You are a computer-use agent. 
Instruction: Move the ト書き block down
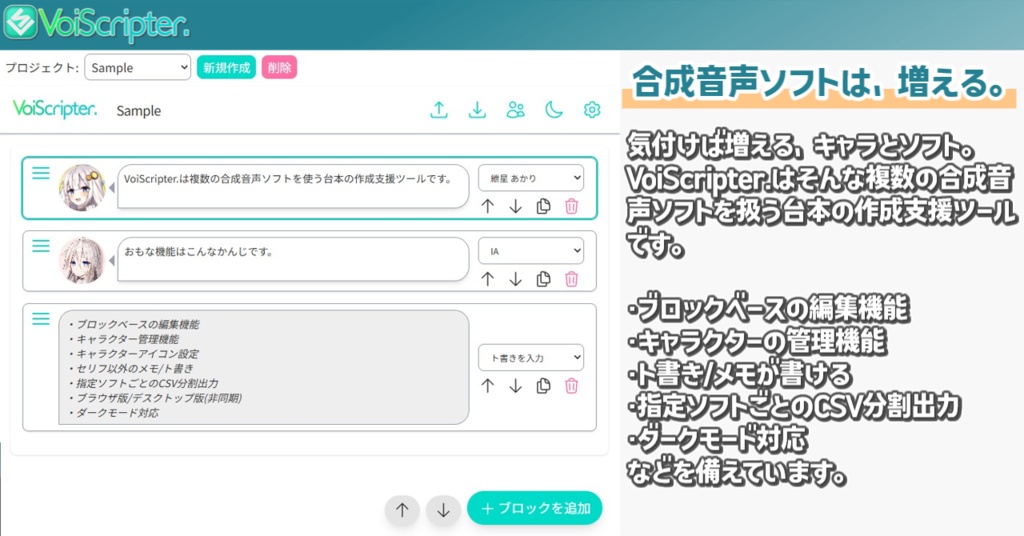515,386
